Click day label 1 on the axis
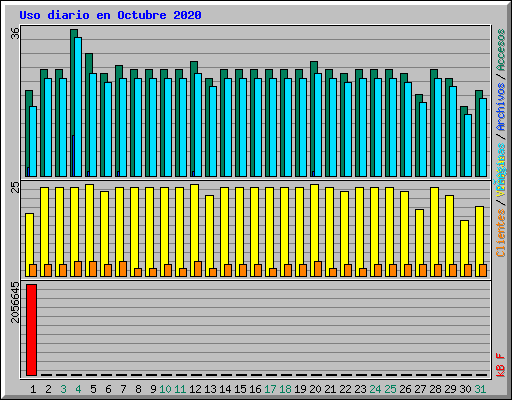 pyautogui.click(x=33, y=389)
